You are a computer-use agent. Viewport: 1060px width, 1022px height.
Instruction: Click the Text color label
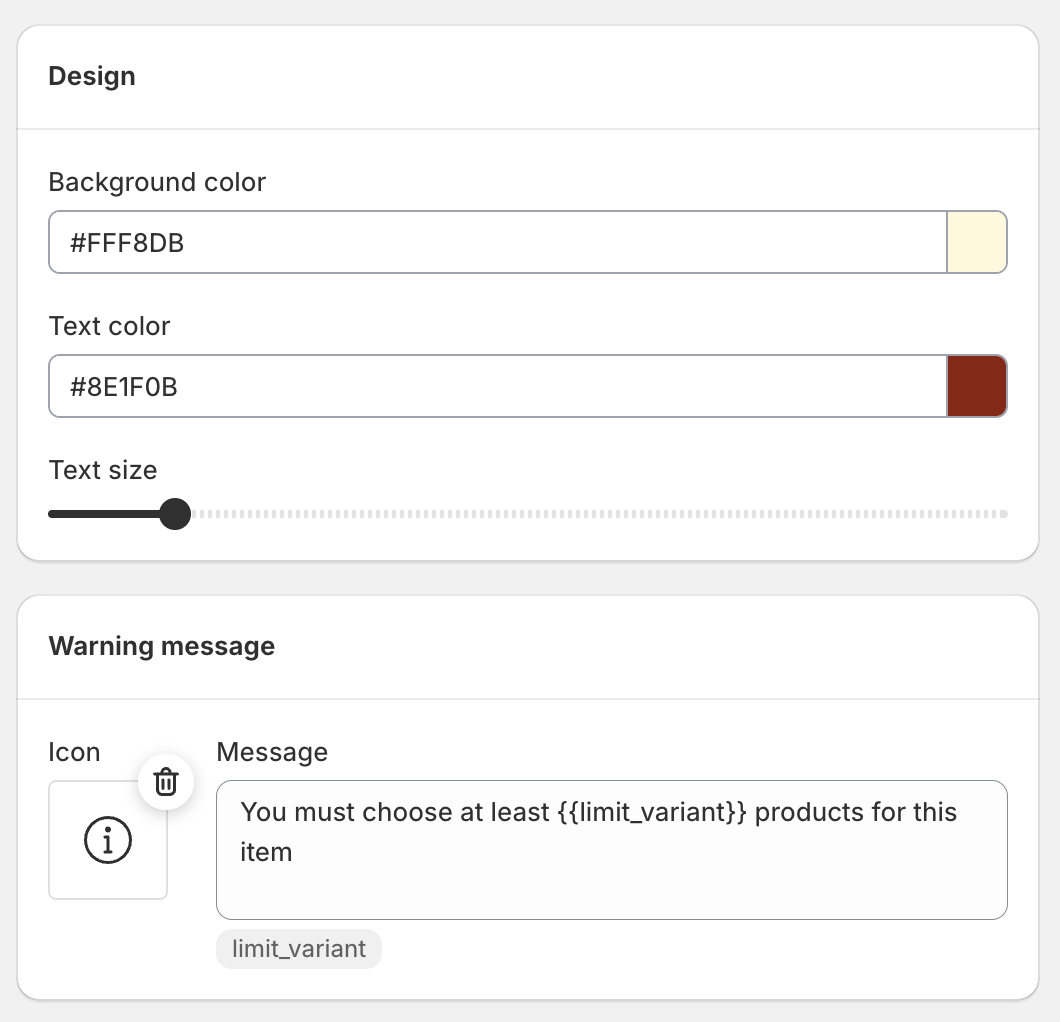click(109, 327)
